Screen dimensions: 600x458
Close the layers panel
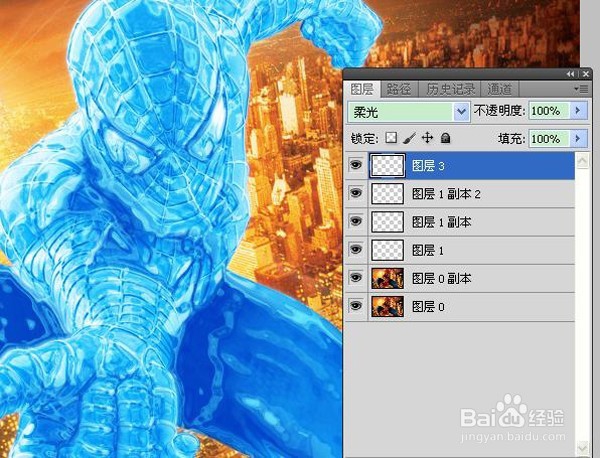tap(585, 74)
